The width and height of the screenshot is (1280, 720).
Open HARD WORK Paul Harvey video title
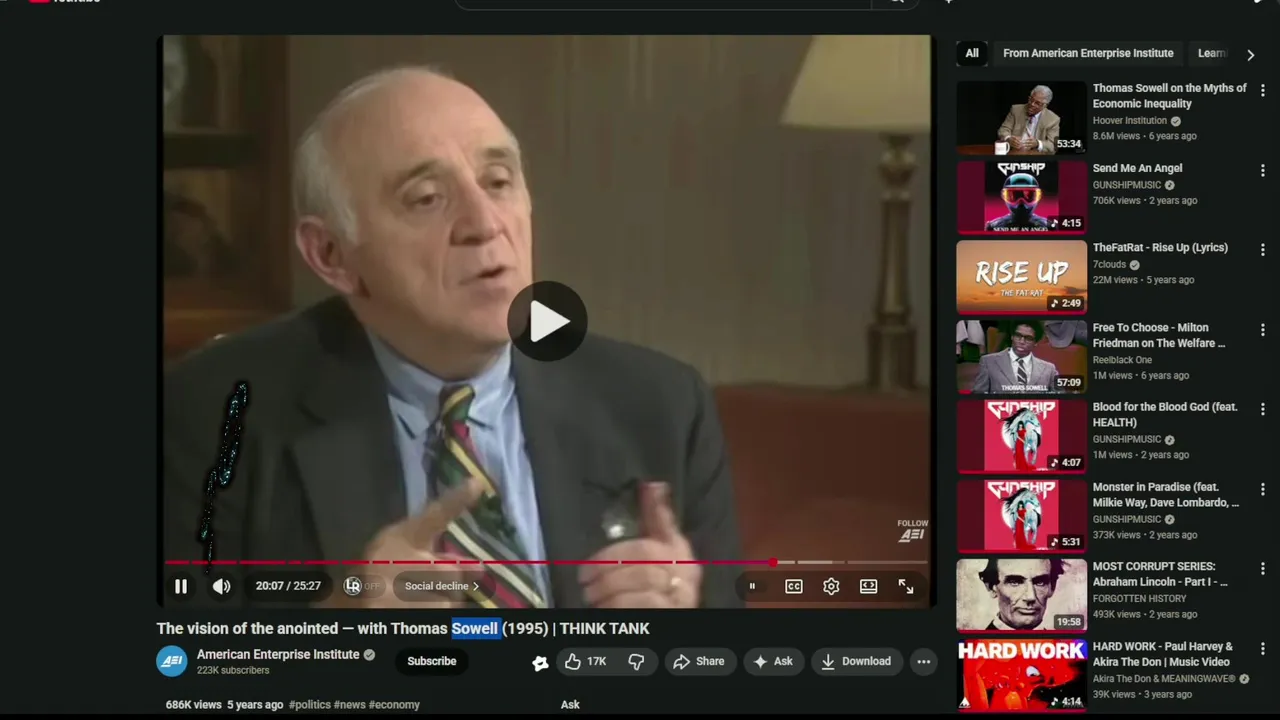1163,654
